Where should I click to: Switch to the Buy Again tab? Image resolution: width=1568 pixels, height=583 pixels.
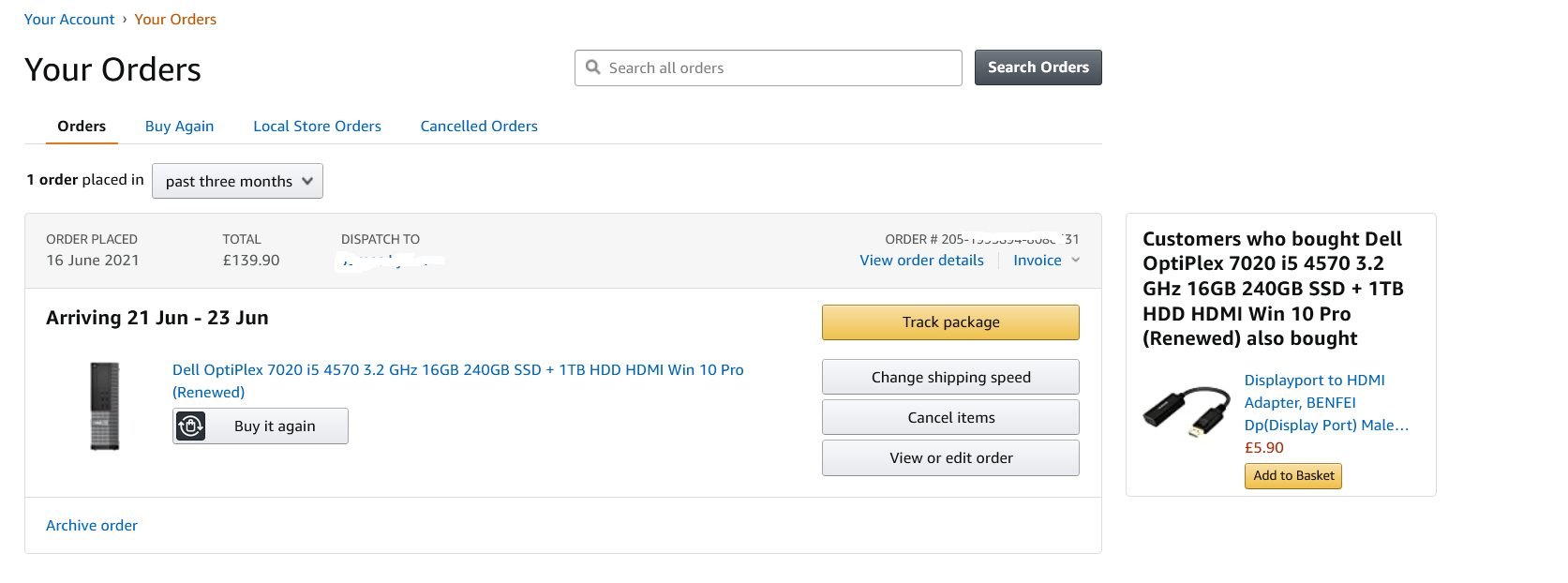click(x=179, y=127)
